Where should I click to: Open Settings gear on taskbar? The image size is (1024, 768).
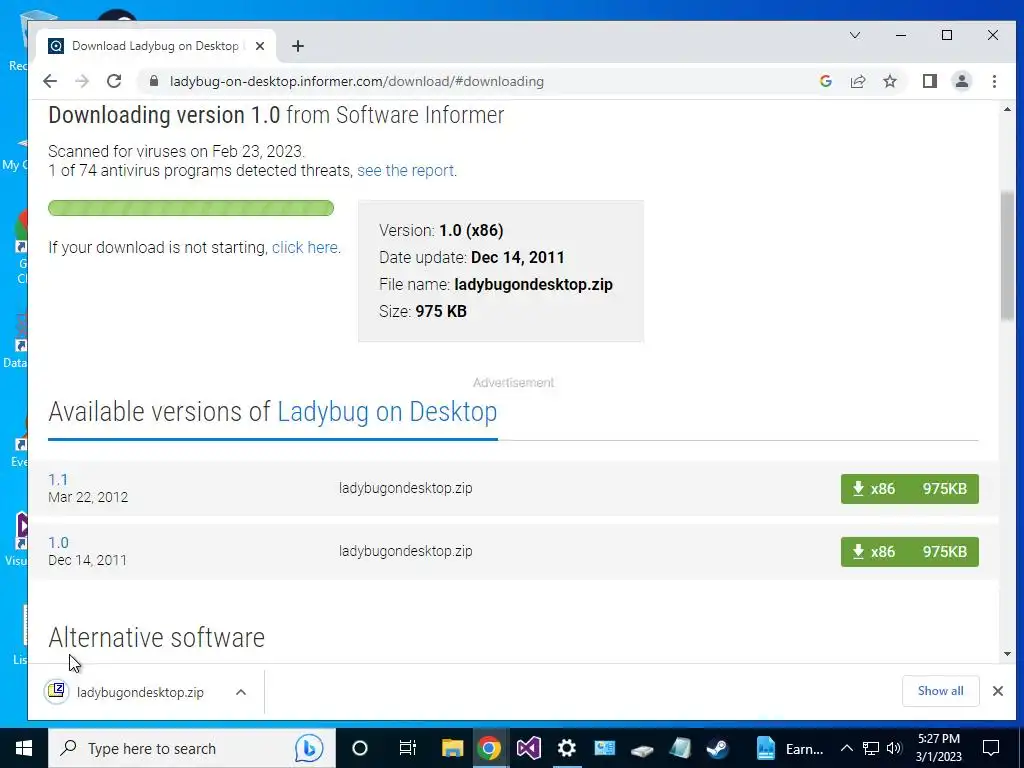pyautogui.click(x=566, y=748)
